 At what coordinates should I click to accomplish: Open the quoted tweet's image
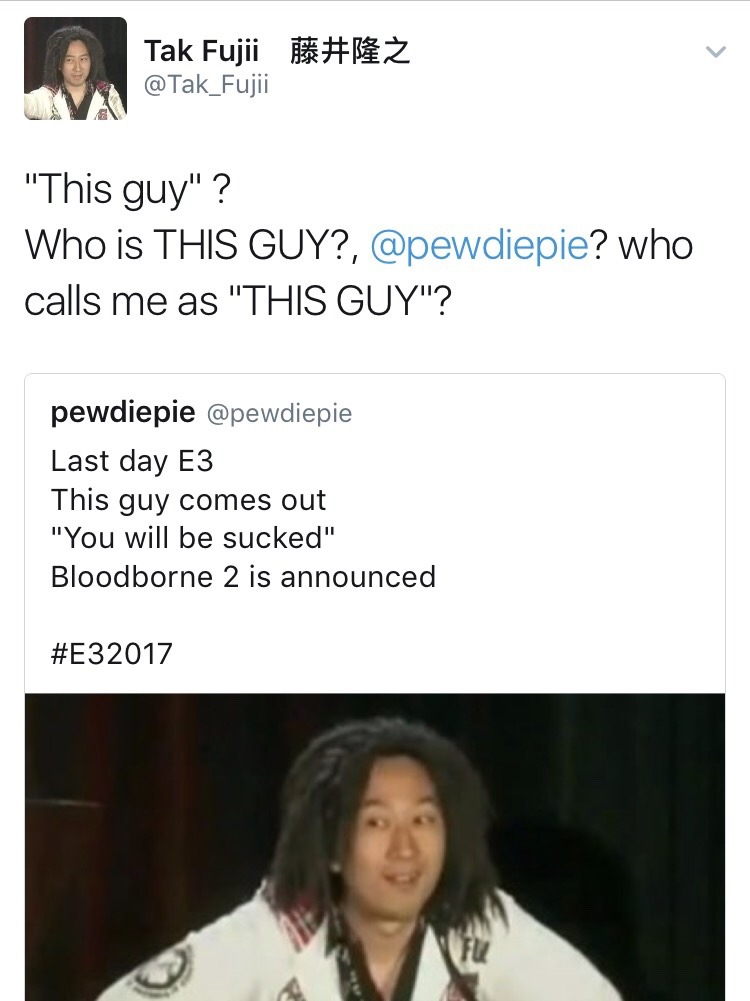pyautogui.click(x=375, y=847)
